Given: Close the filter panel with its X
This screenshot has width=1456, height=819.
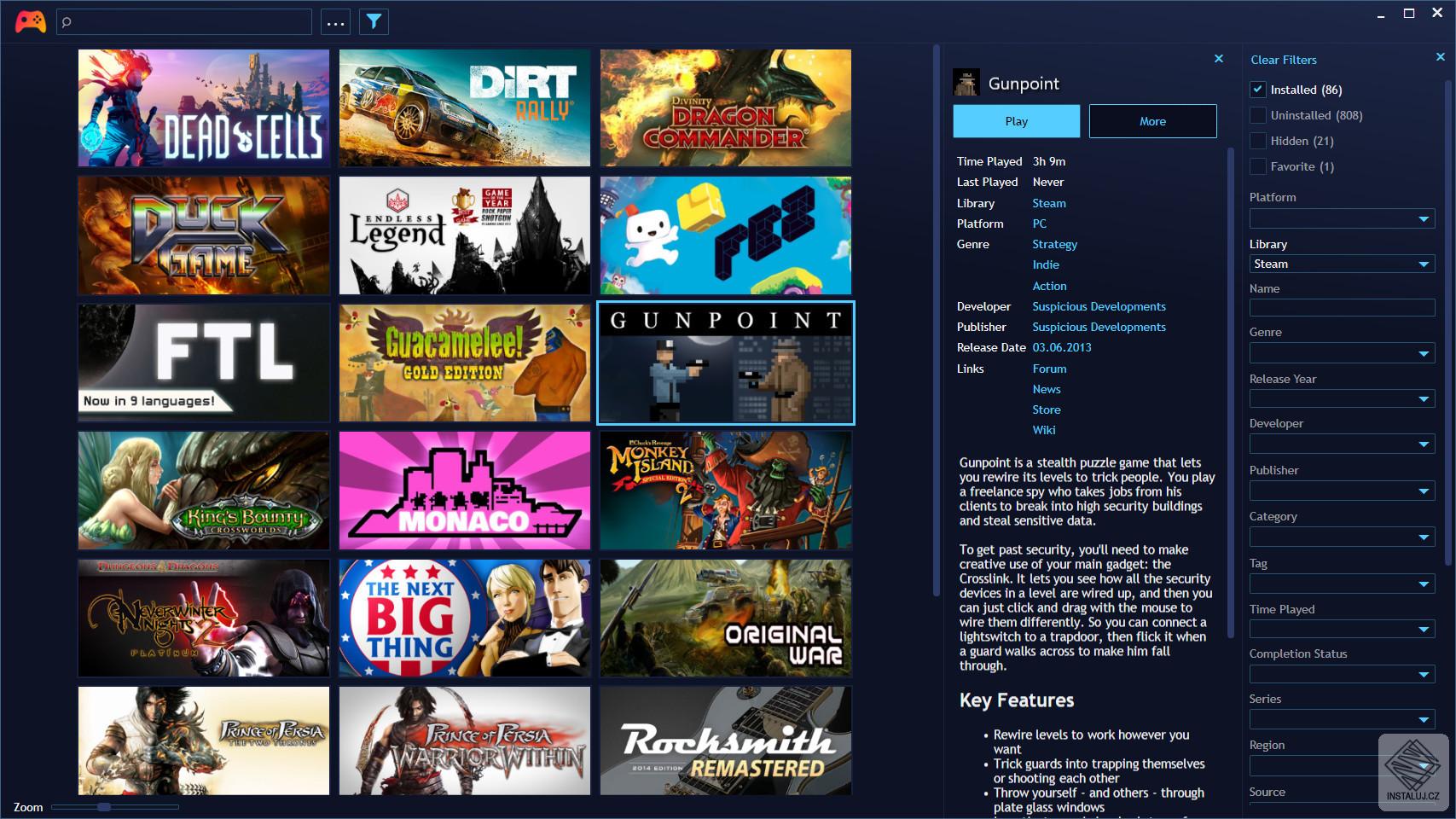Looking at the screenshot, I should point(1441,57).
